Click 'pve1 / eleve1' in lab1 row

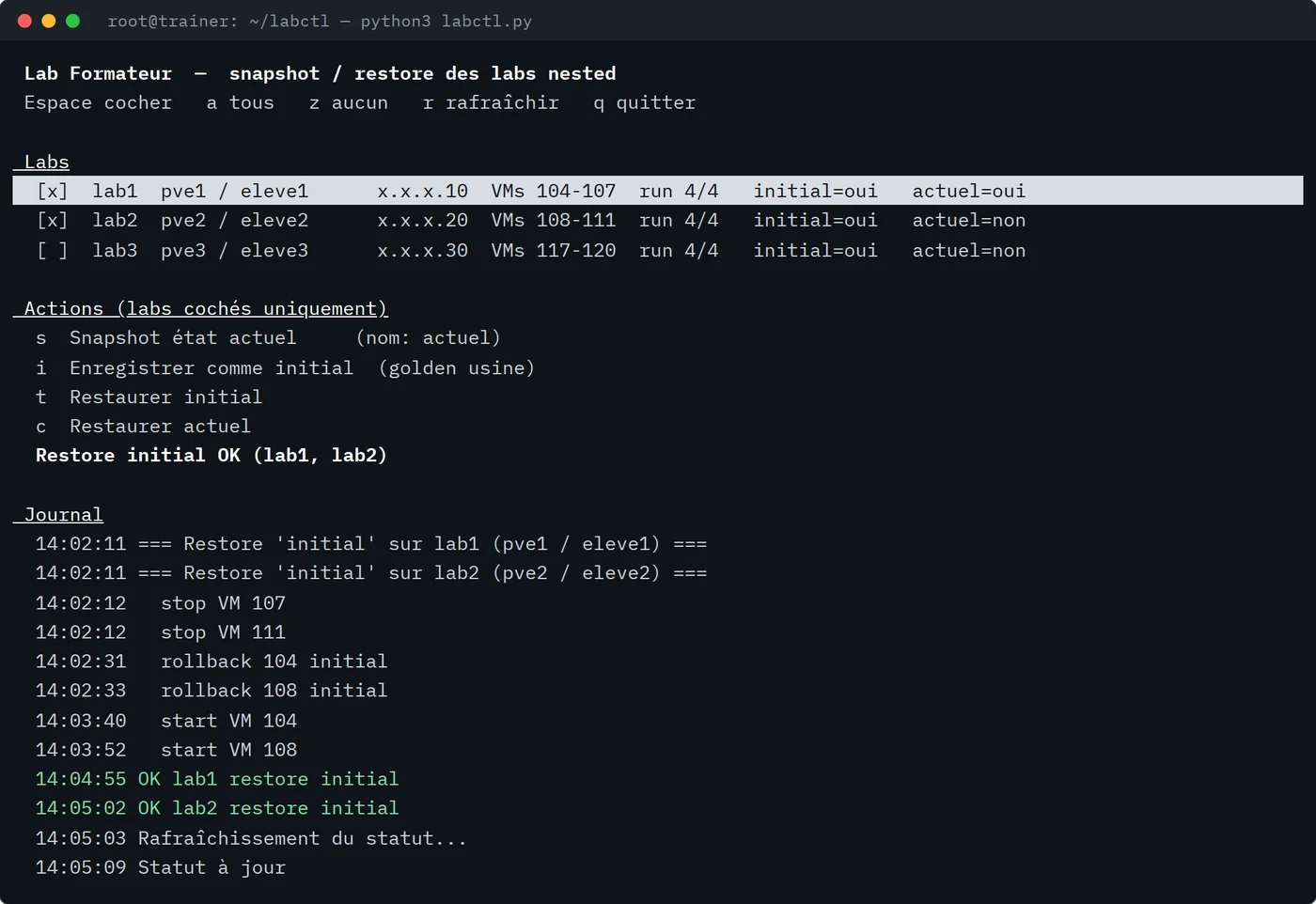(235, 191)
